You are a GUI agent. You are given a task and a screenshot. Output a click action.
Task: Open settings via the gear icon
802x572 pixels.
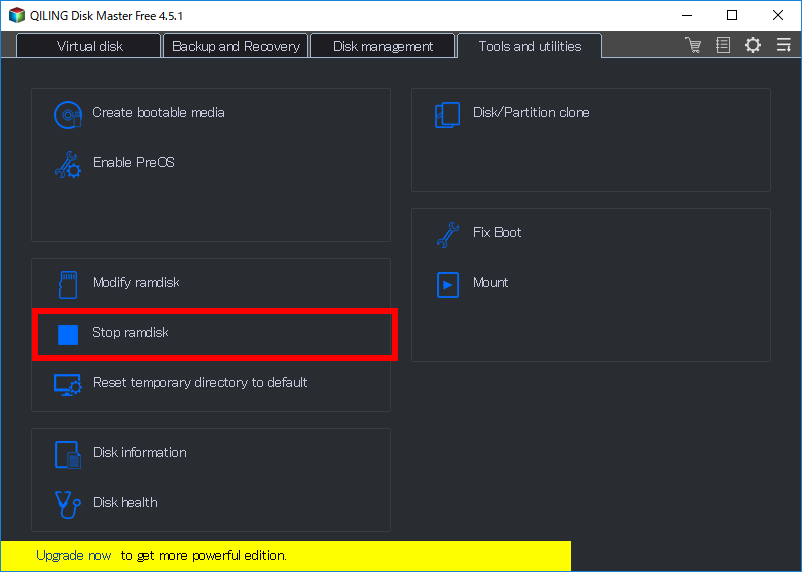coord(752,45)
